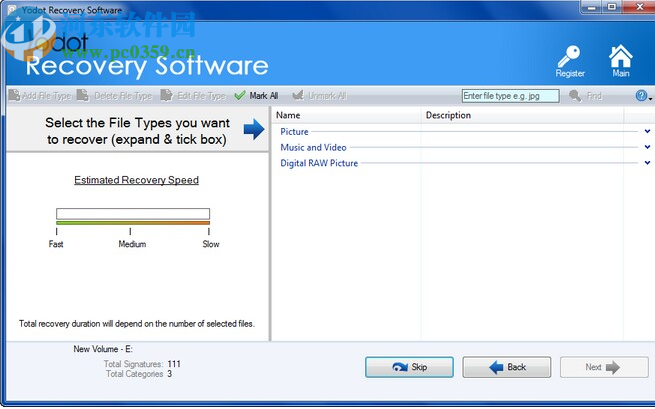The width and height of the screenshot is (655, 409).
Task: Click the Skip button
Action: coord(409,367)
